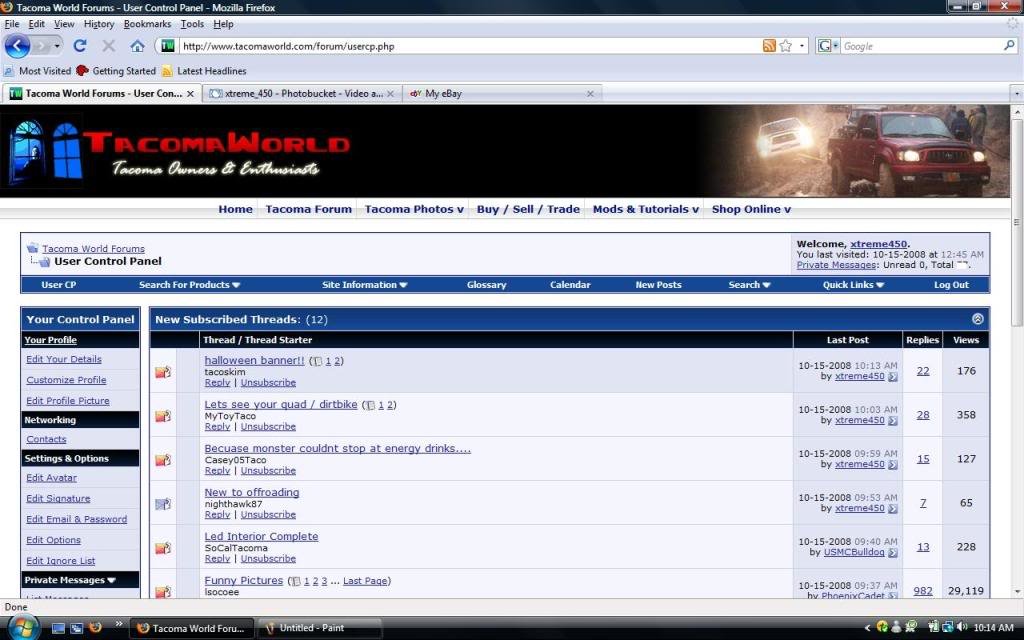Click the TacomaWorld site favicon in address bar
The height and width of the screenshot is (640, 1024).
pyautogui.click(x=168, y=46)
